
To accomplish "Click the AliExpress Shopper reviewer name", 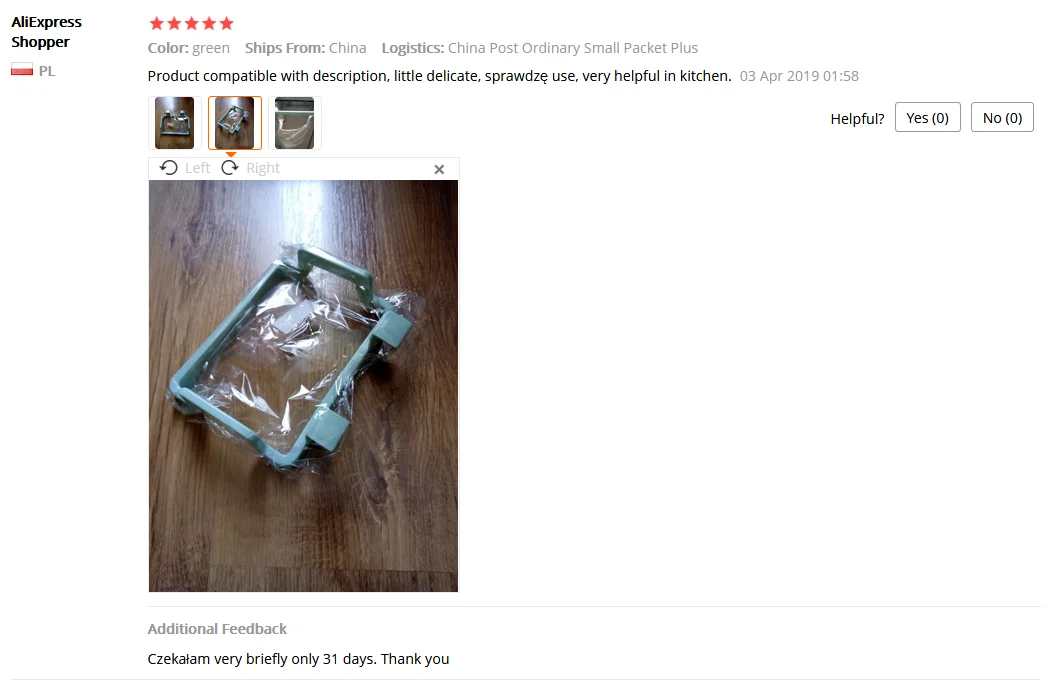I will (x=46, y=32).
